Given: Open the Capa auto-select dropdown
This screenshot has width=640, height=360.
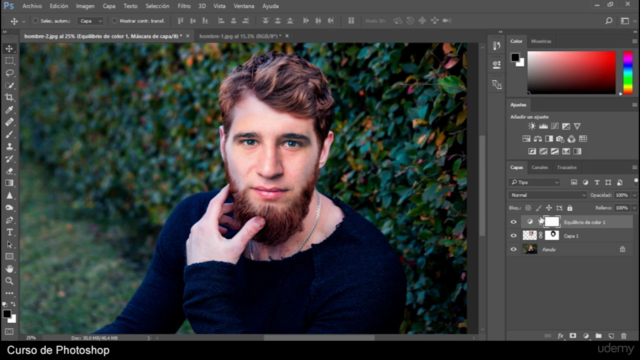Looking at the screenshot, I should [91, 21].
